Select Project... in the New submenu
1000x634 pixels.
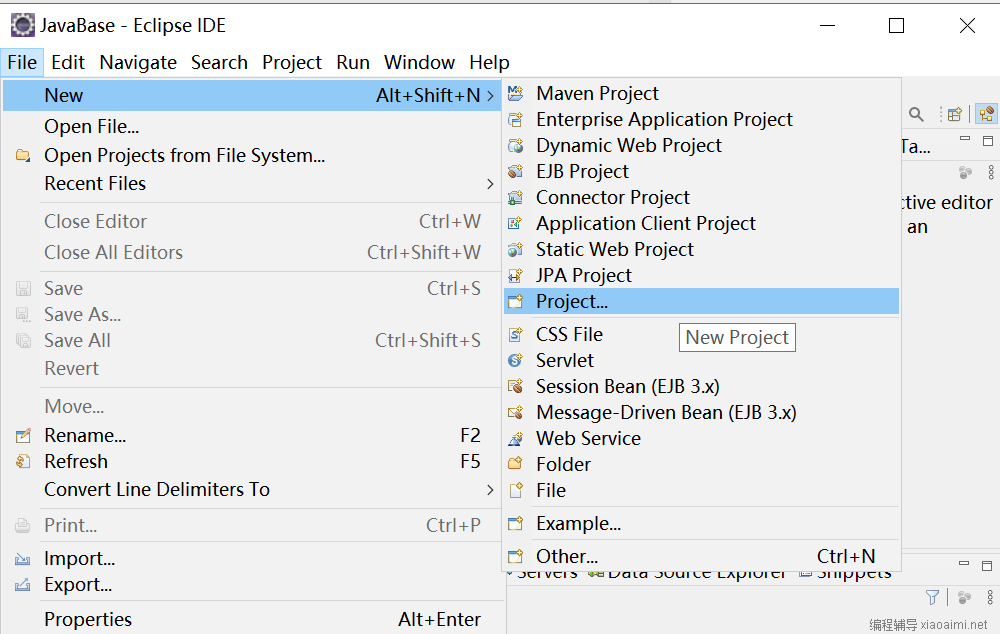coord(571,301)
